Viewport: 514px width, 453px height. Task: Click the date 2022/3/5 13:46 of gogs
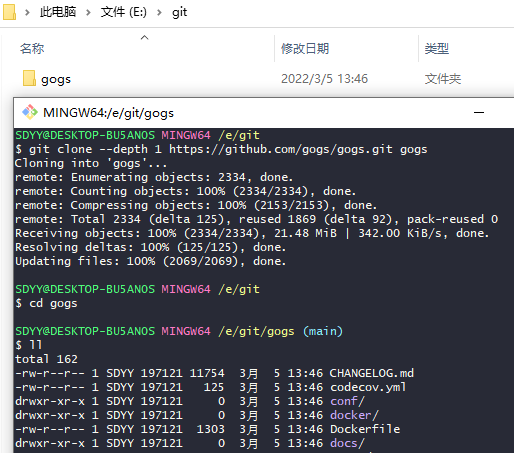point(324,79)
